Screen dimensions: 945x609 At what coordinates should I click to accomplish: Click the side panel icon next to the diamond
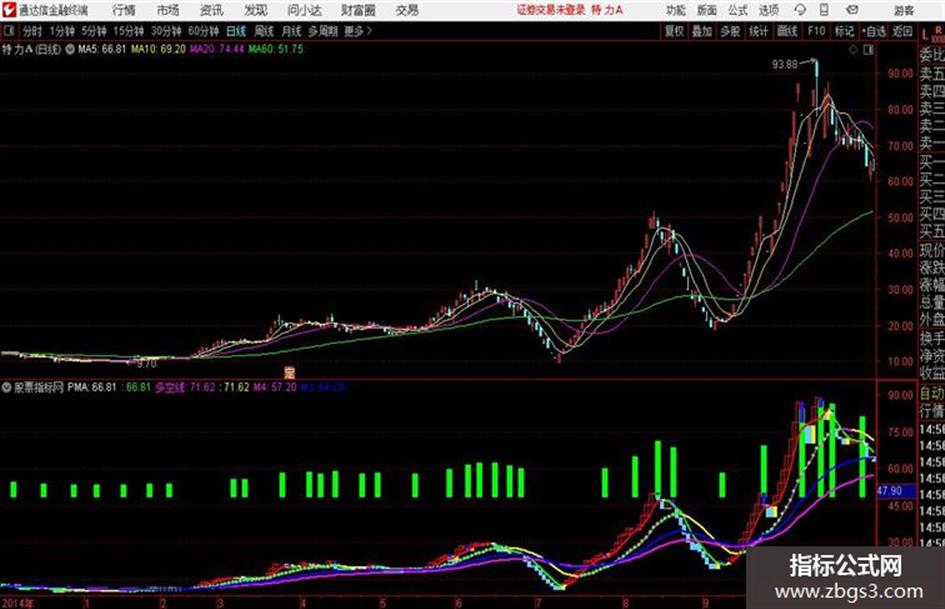868,50
